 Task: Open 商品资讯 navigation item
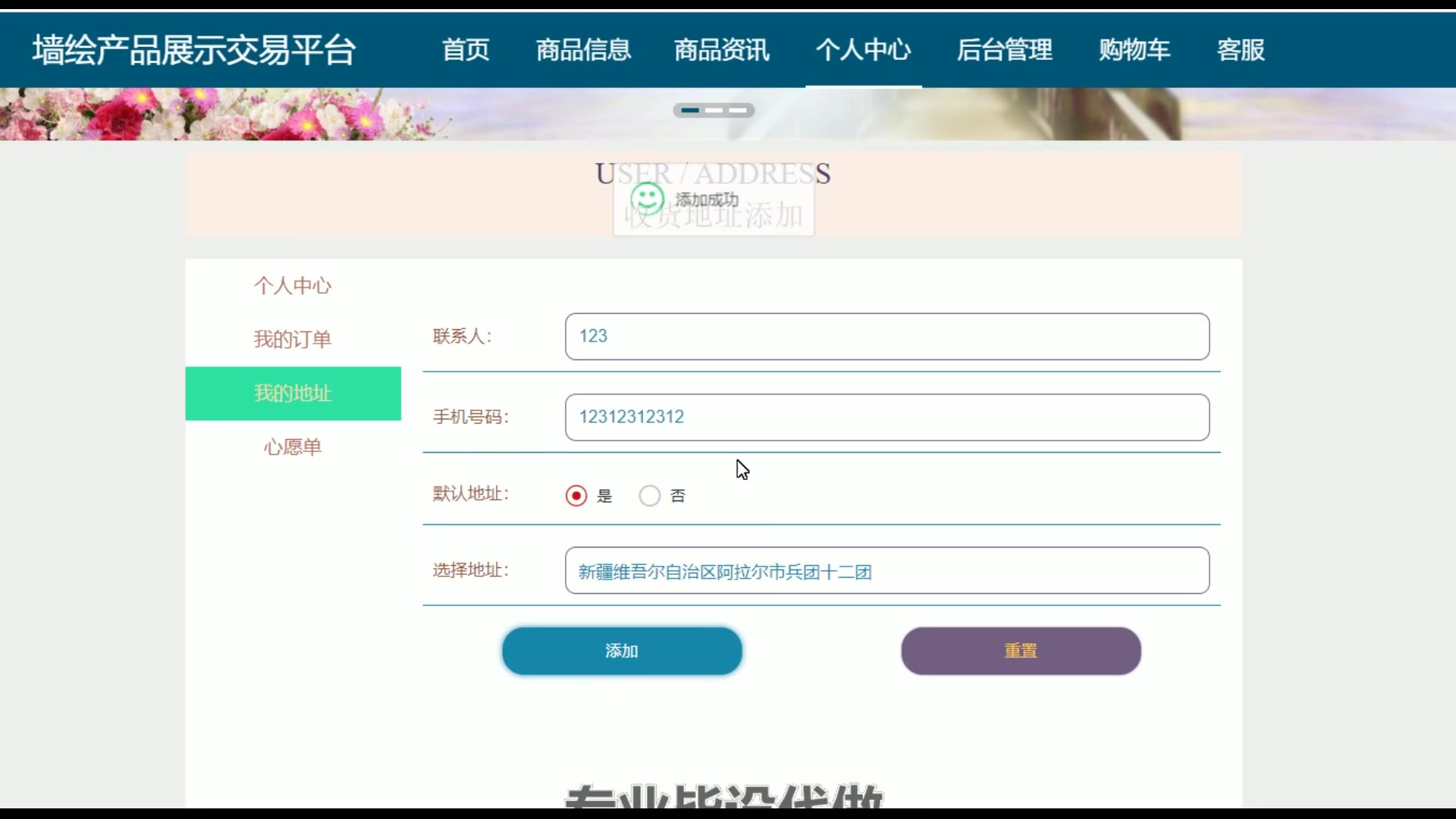click(x=721, y=50)
